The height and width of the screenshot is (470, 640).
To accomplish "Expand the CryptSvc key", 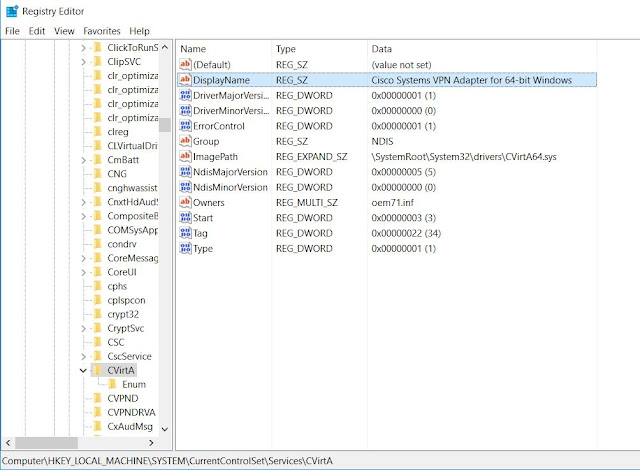I will 83,328.
